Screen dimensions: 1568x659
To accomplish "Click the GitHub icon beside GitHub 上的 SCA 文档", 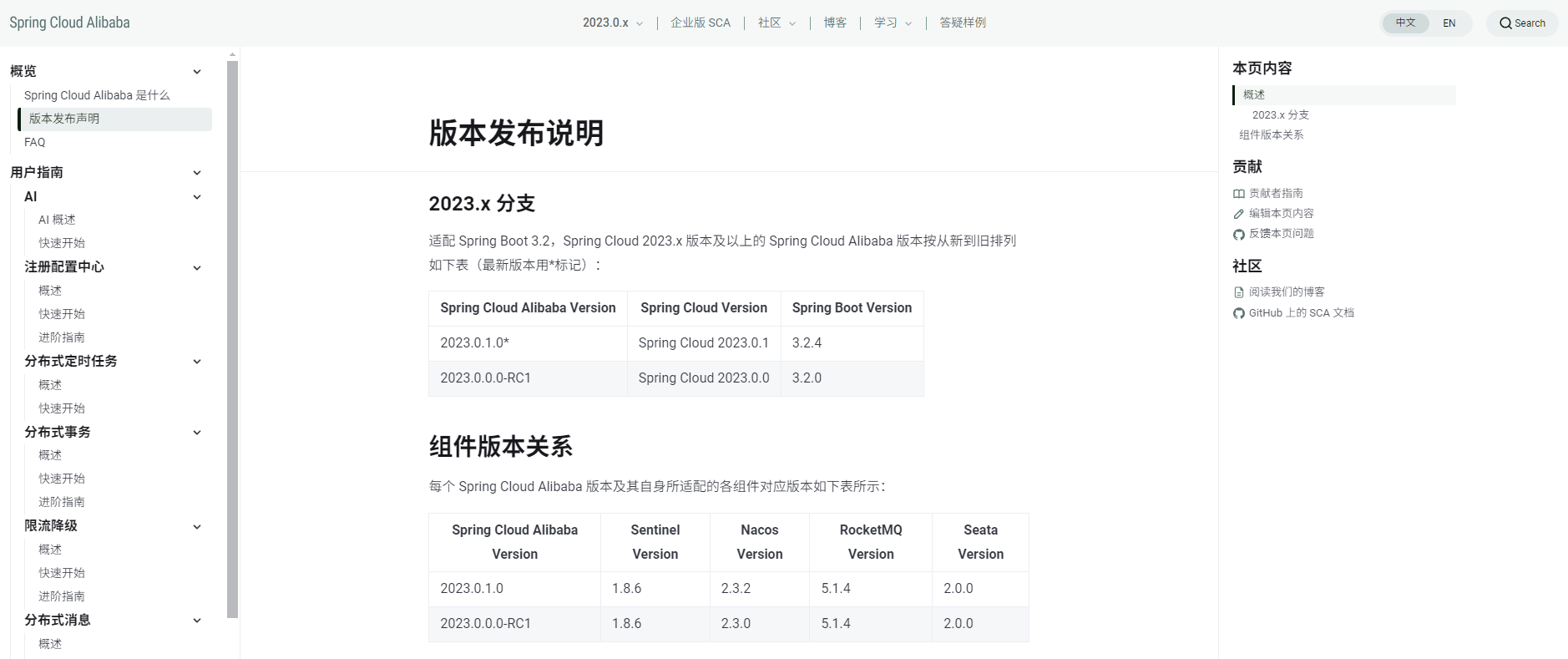I will click(x=1239, y=313).
